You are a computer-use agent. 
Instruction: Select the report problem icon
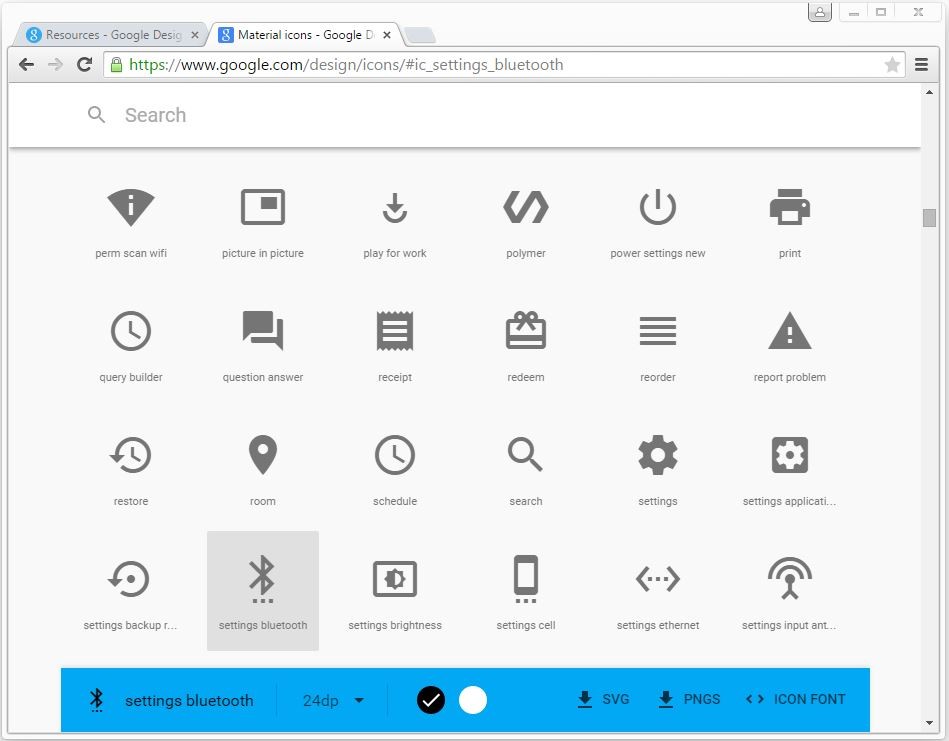pyautogui.click(x=789, y=330)
